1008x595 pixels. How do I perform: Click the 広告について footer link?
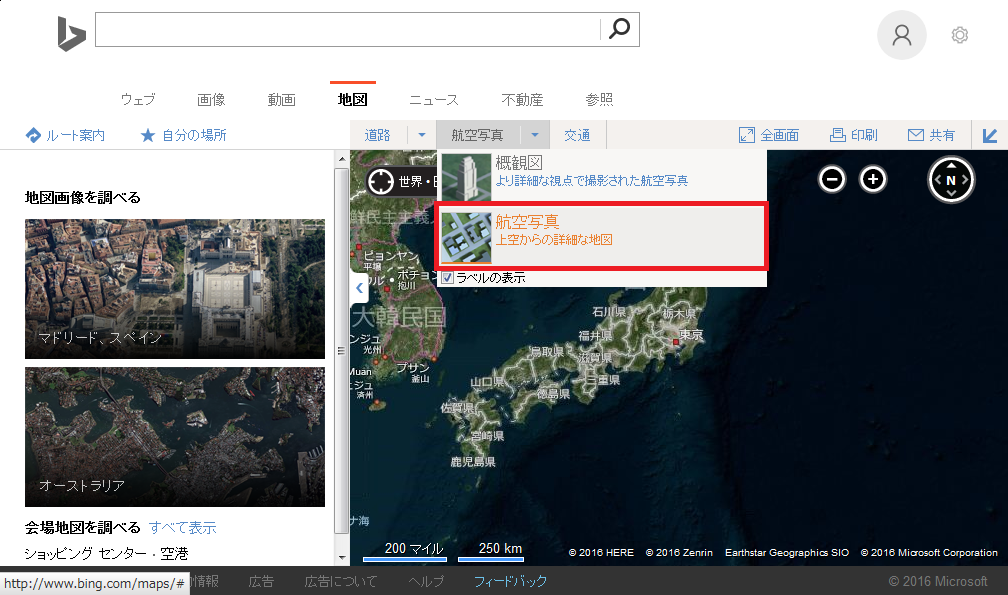341,582
